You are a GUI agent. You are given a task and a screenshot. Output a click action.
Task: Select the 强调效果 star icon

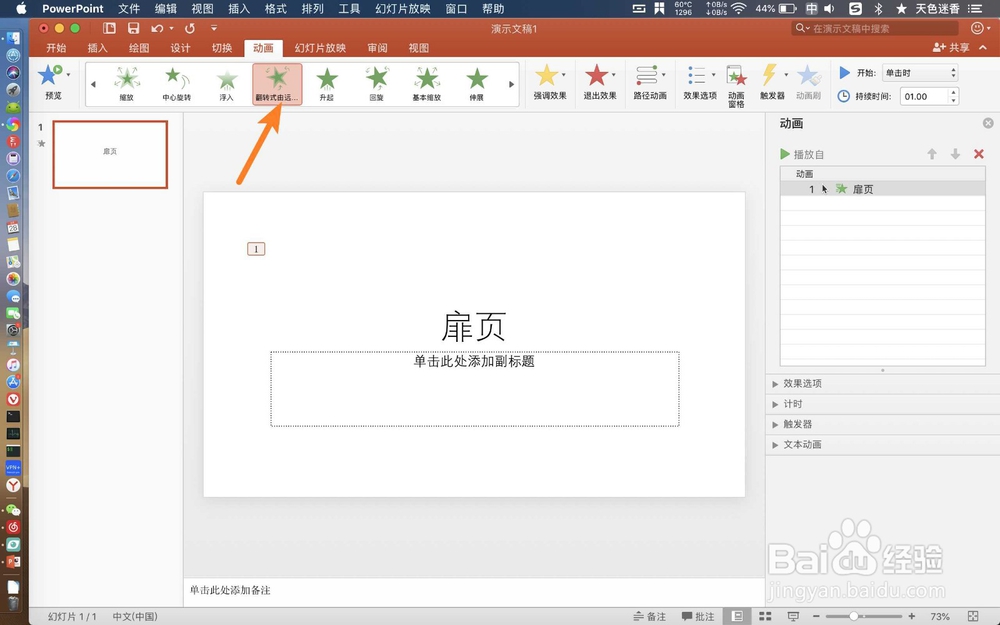(x=548, y=76)
